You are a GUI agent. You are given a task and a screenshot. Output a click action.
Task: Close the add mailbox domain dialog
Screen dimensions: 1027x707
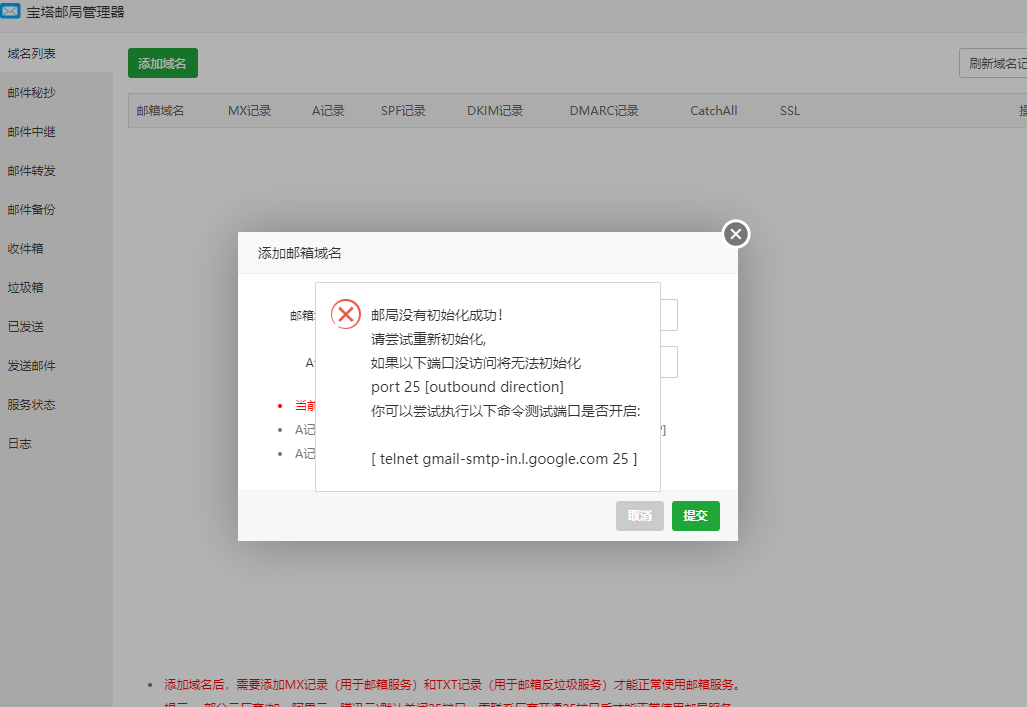736,234
